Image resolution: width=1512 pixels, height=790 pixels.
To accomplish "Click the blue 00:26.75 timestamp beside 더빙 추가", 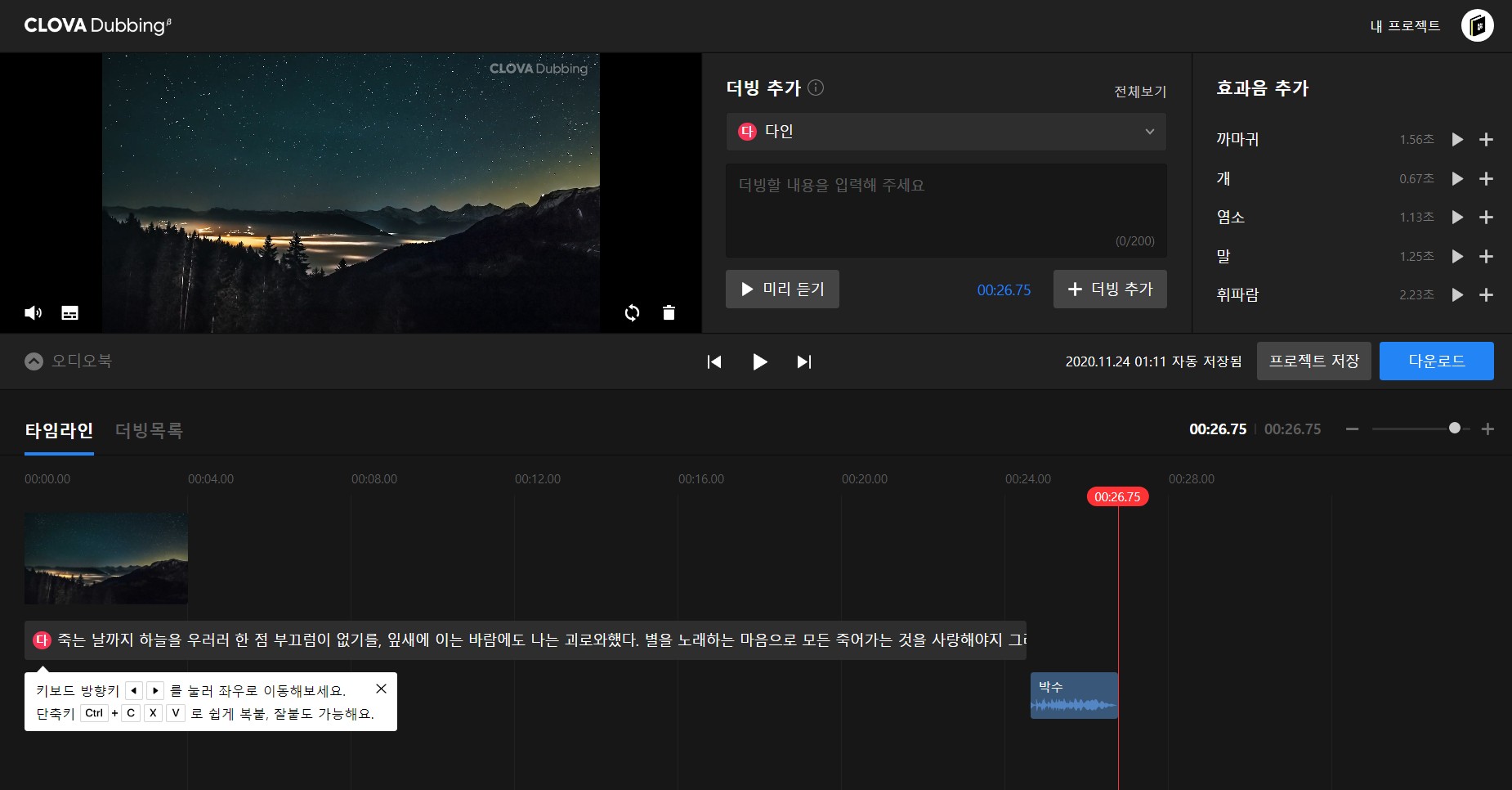I will coord(1004,290).
